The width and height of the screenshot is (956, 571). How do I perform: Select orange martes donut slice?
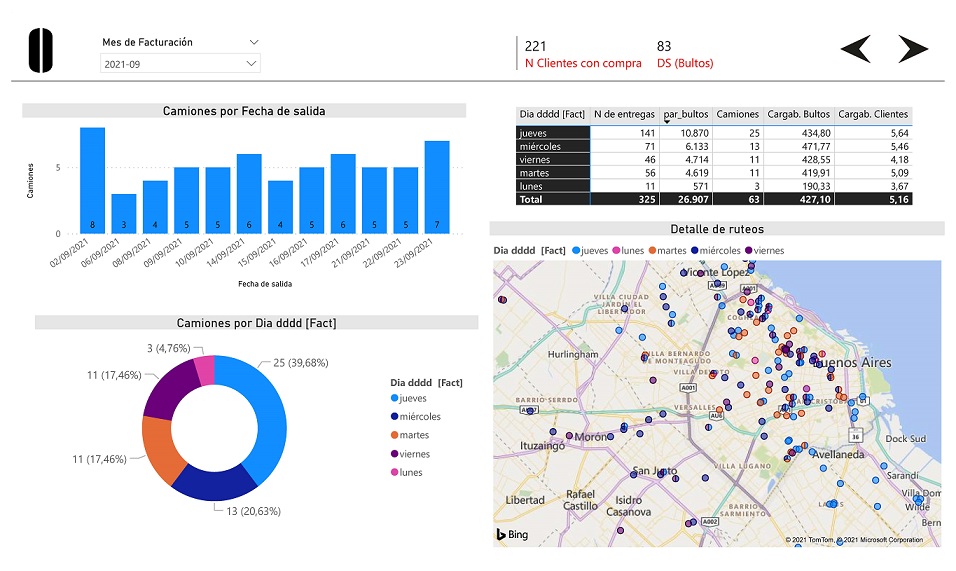pos(160,450)
